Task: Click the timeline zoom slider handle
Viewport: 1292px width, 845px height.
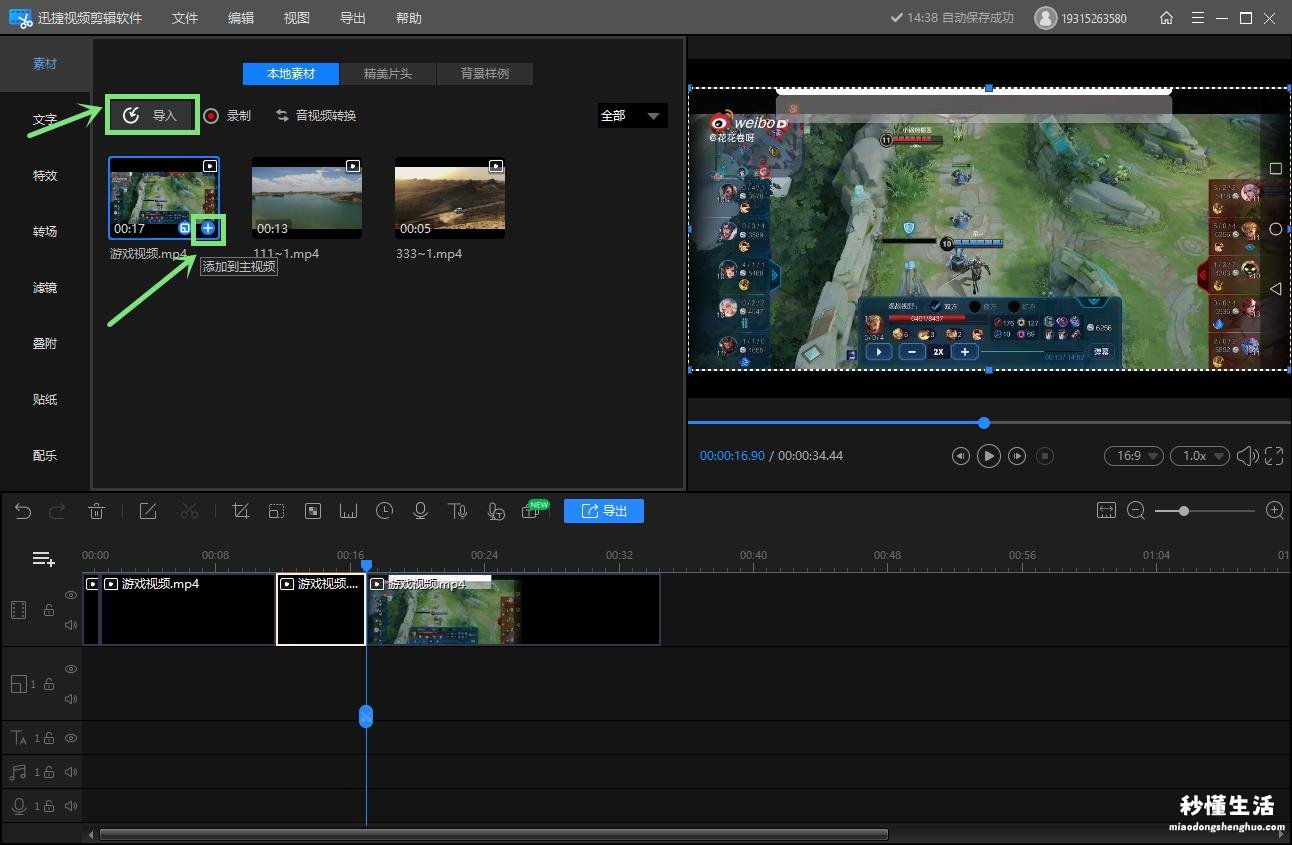Action: click(1184, 511)
